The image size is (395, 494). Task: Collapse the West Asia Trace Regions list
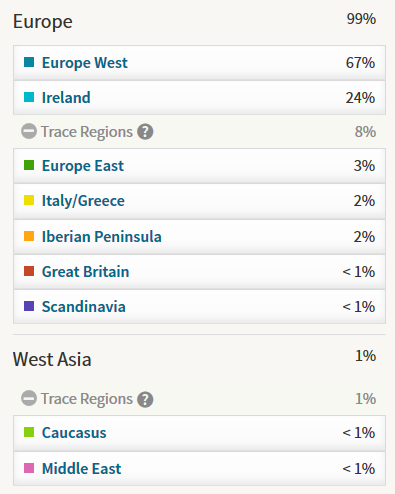click(x=29, y=398)
